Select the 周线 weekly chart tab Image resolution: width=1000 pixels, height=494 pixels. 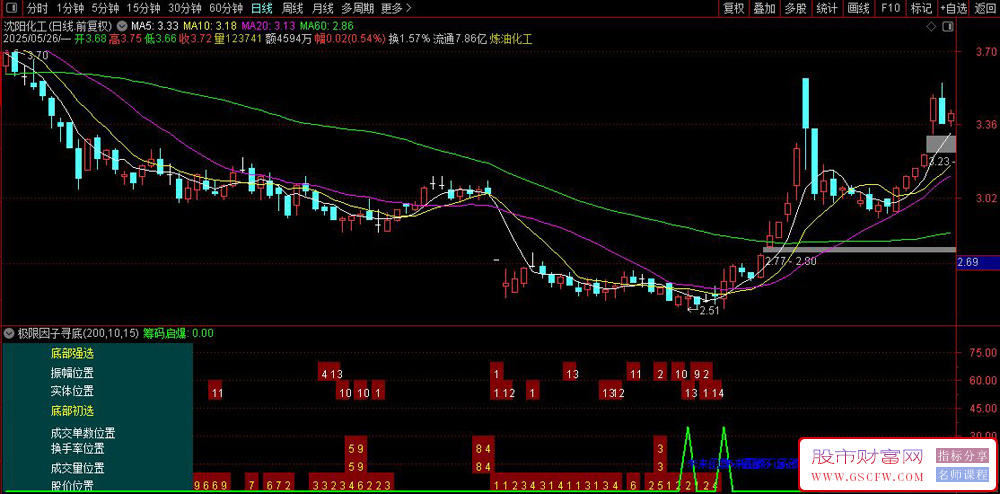(x=292, y=8)
